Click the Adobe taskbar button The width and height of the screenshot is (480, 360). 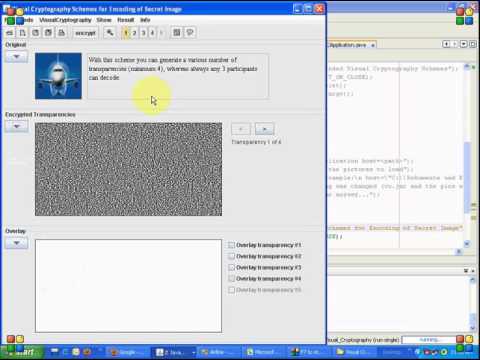(219, 352)
